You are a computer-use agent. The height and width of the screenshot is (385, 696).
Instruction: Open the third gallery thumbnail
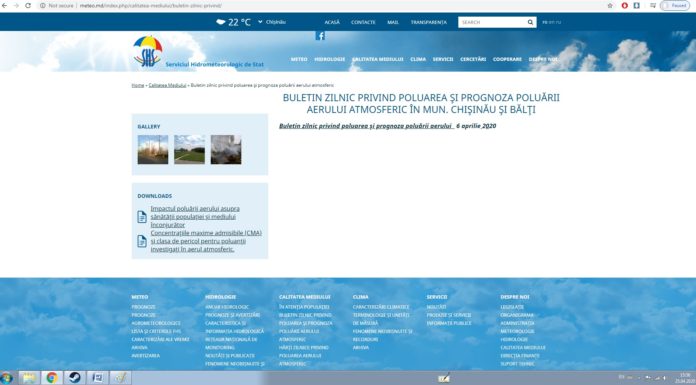click(x=226, y=150)
